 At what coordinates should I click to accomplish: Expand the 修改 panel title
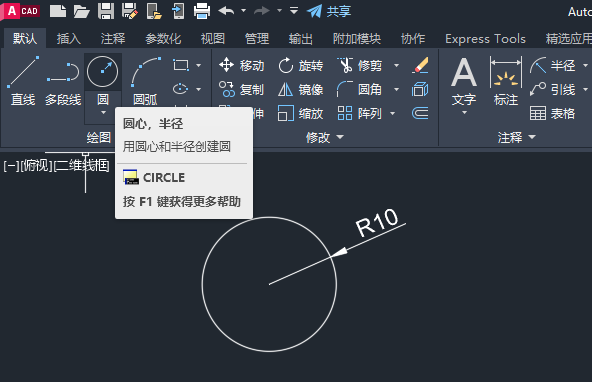pos(325,137)
